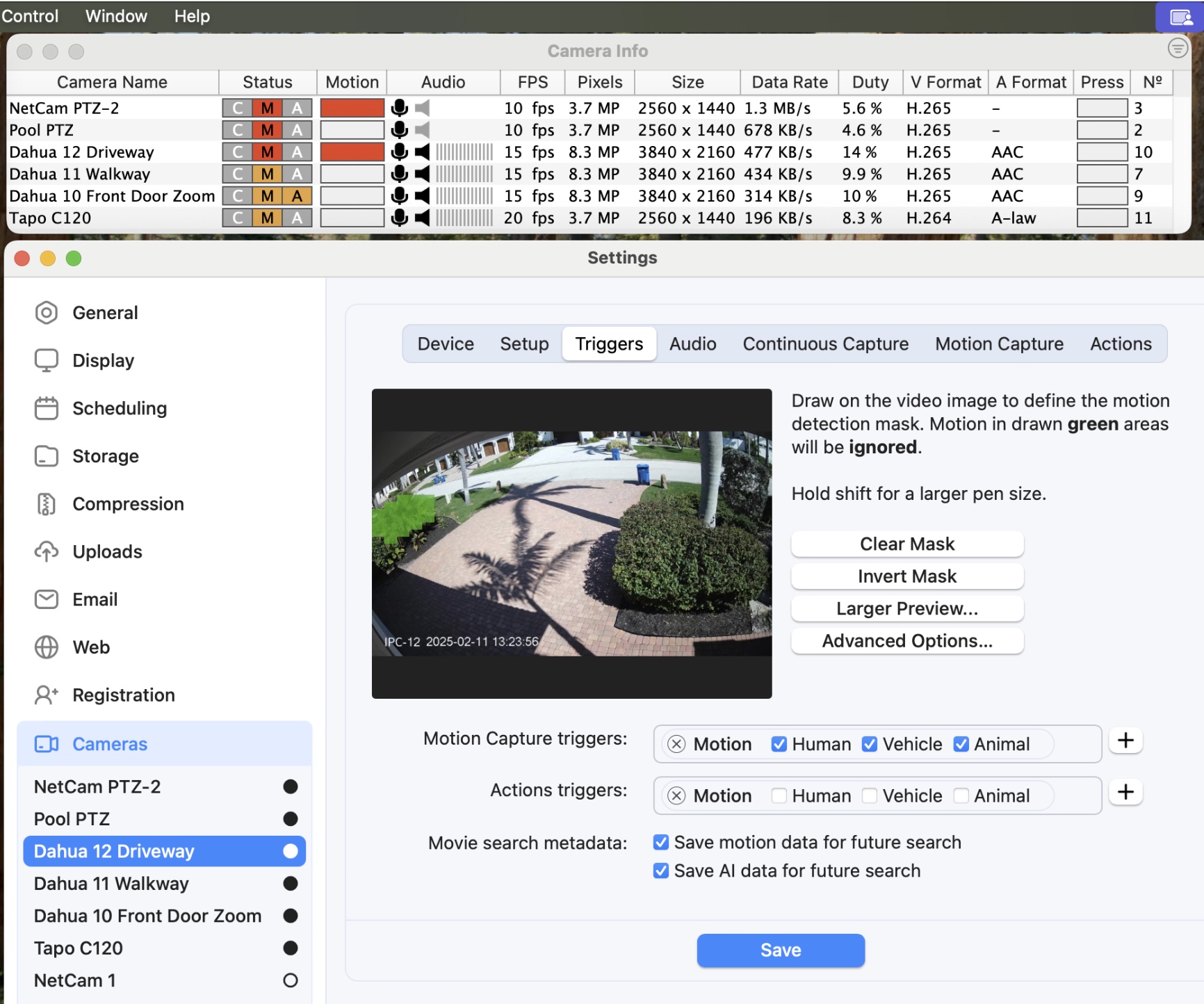Viewport: 1204px width, 1004px height.
Task: Open Advanced Options for motion detection
Action: (x=906, y=640)
